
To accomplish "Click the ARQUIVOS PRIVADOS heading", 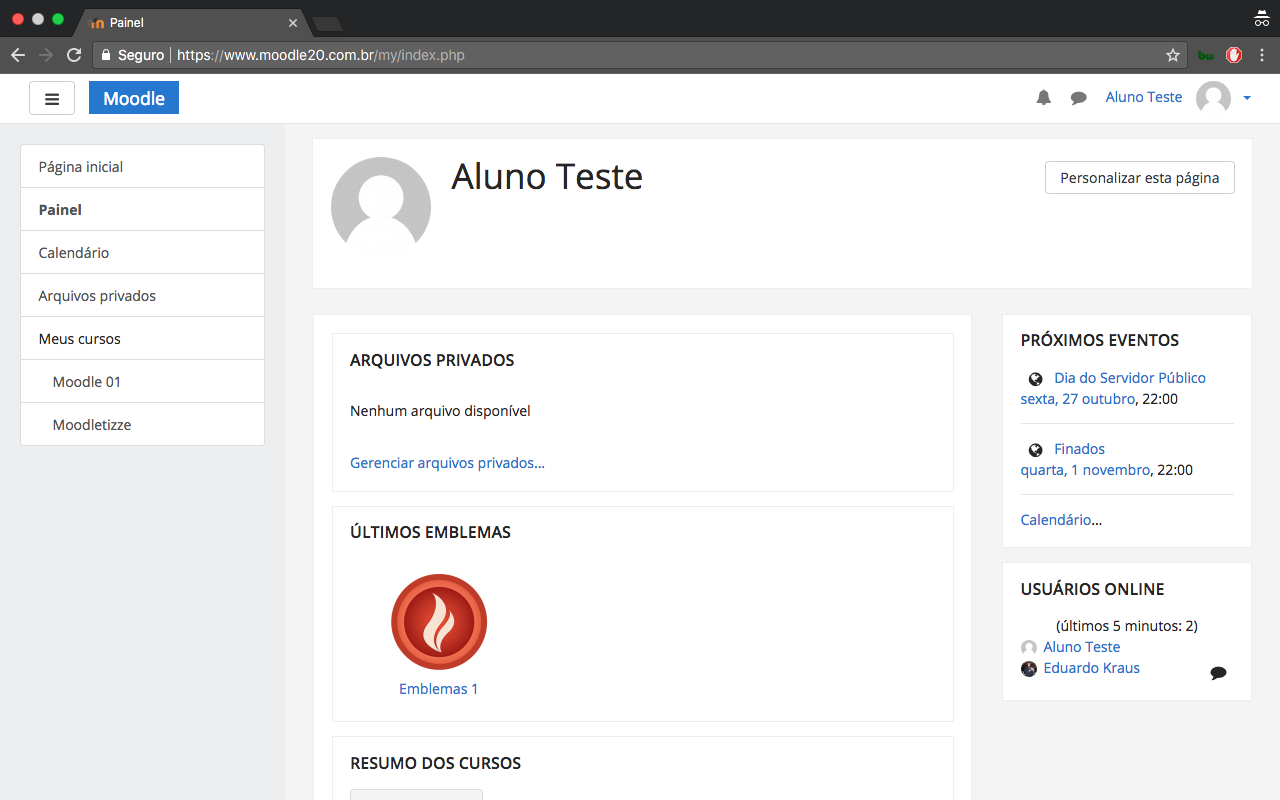I will 432,360.
